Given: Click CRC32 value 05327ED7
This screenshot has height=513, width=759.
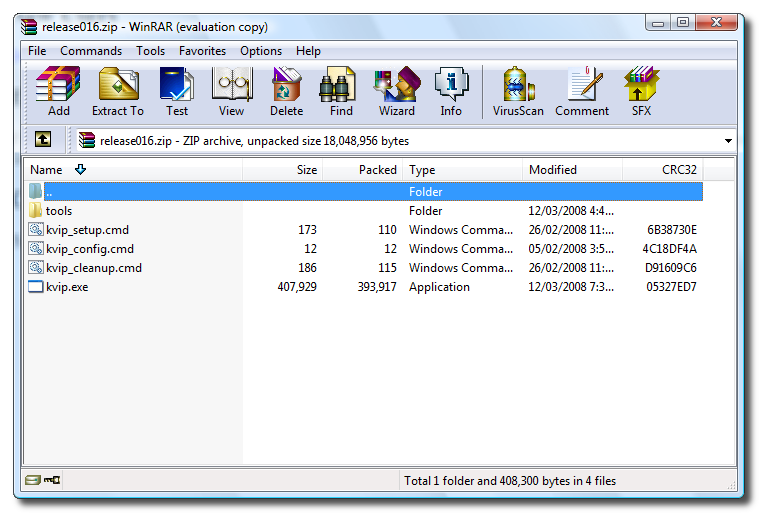Looking at the screenshot, I should point(671,287).
